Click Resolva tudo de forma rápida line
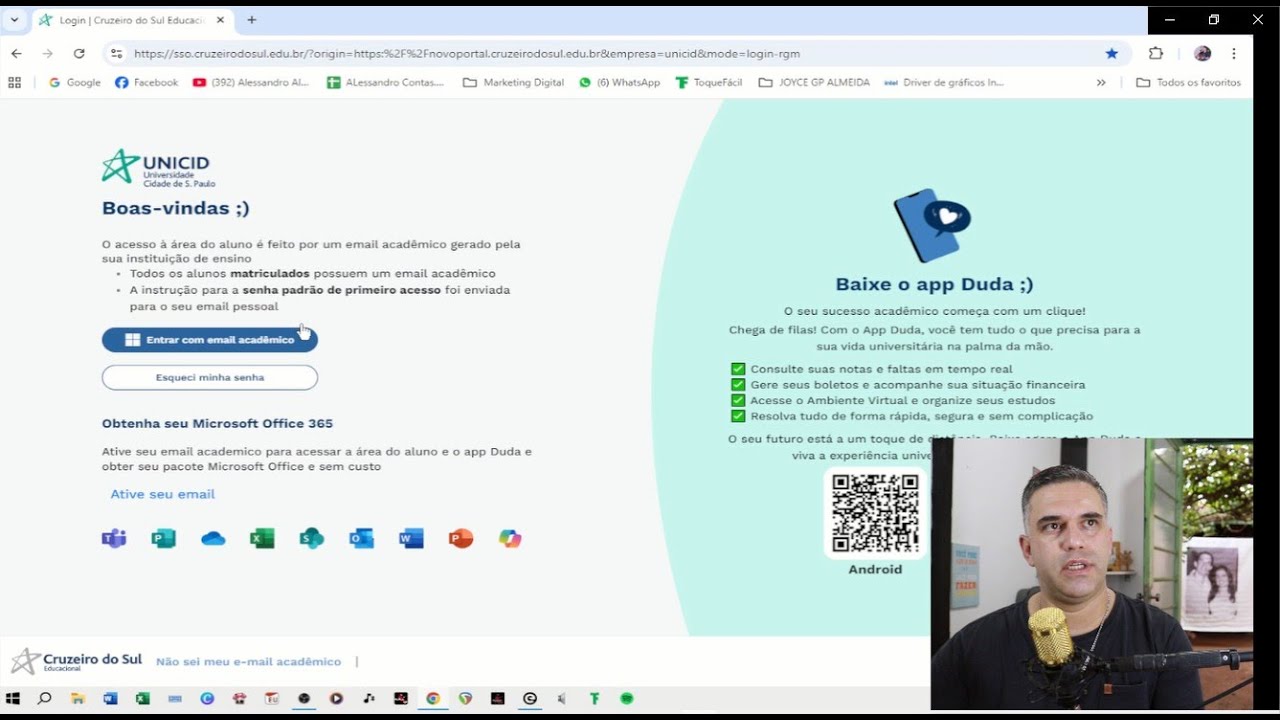This screenshot has height=720, width=1280. 912,416
